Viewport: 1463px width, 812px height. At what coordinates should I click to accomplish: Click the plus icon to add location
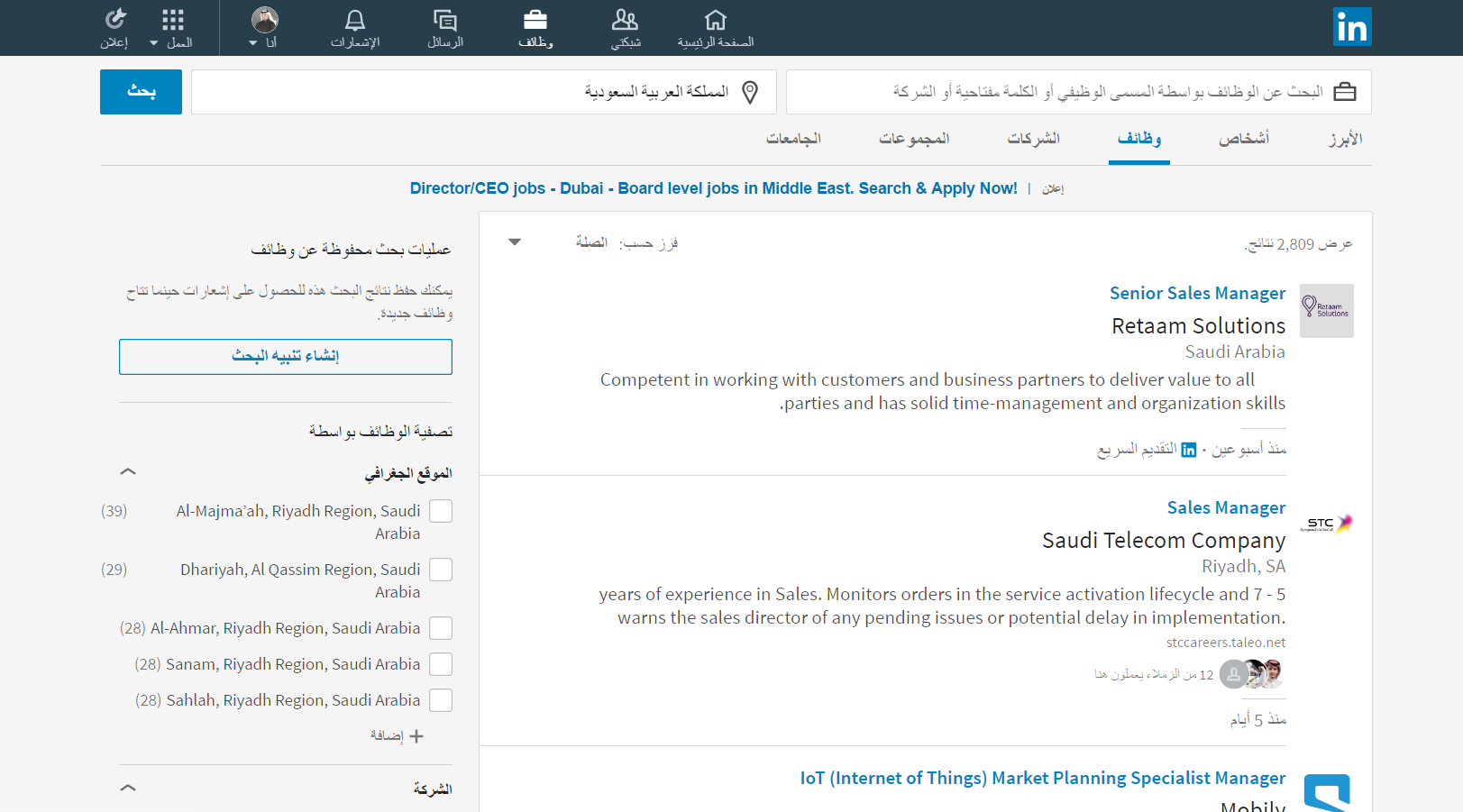(x=416, y=736)
